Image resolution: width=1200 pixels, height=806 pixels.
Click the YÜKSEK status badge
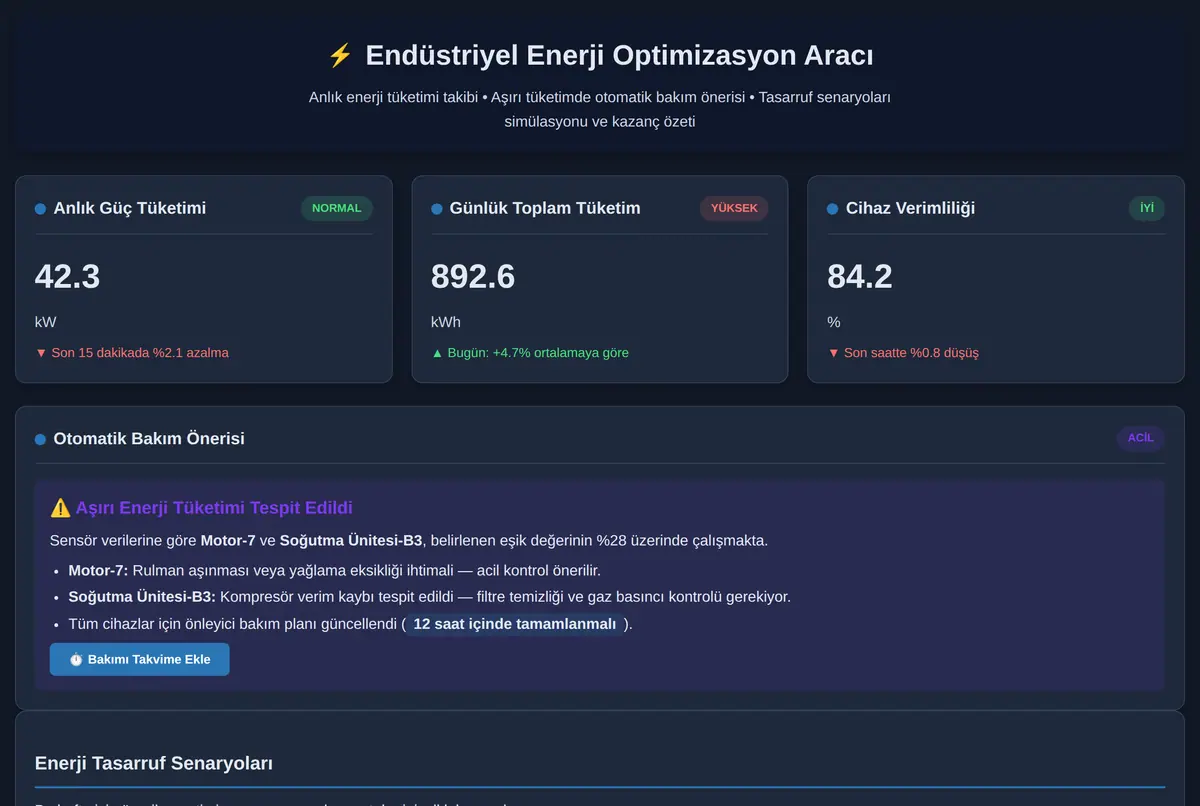(734, 208)
